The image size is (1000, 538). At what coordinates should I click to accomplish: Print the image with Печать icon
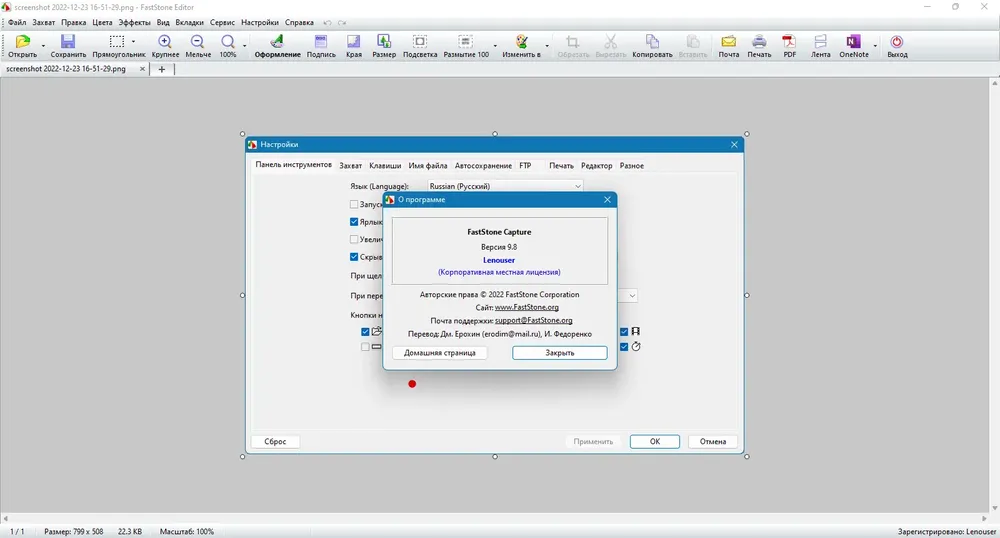point(759,42)
